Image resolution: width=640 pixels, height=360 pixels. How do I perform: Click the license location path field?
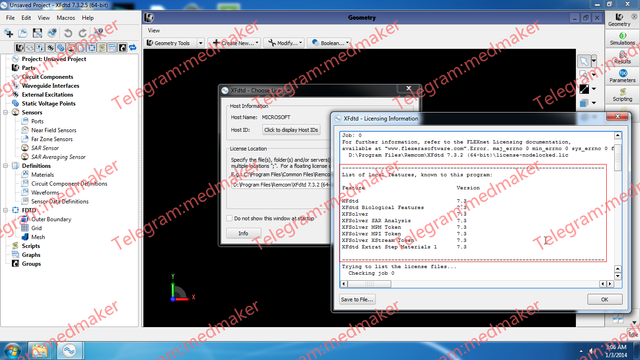pos(281,185)
